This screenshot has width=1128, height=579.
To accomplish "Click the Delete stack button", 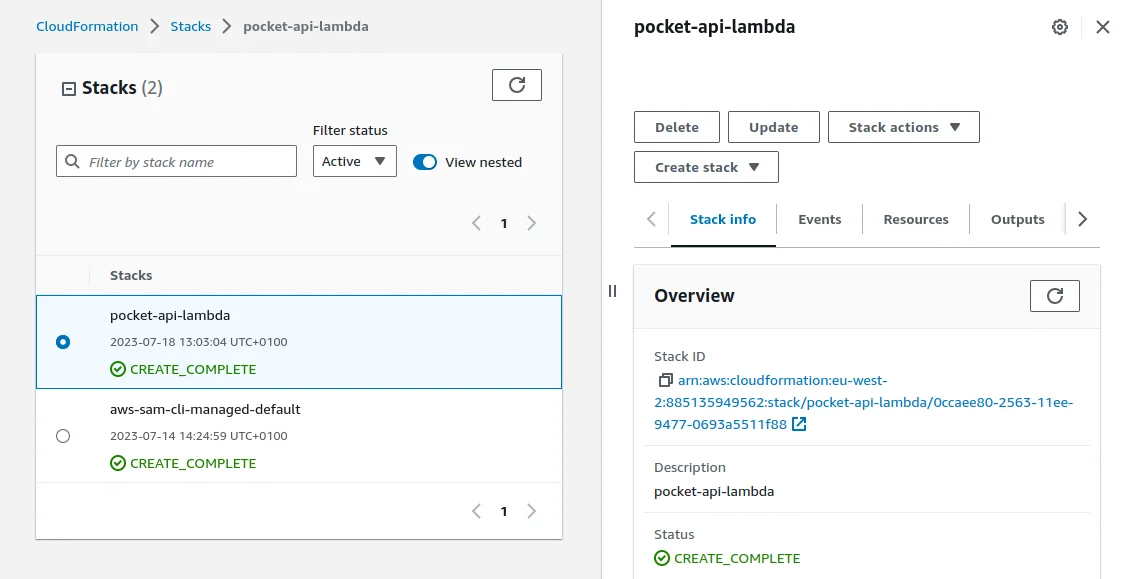I will point(676,127).
